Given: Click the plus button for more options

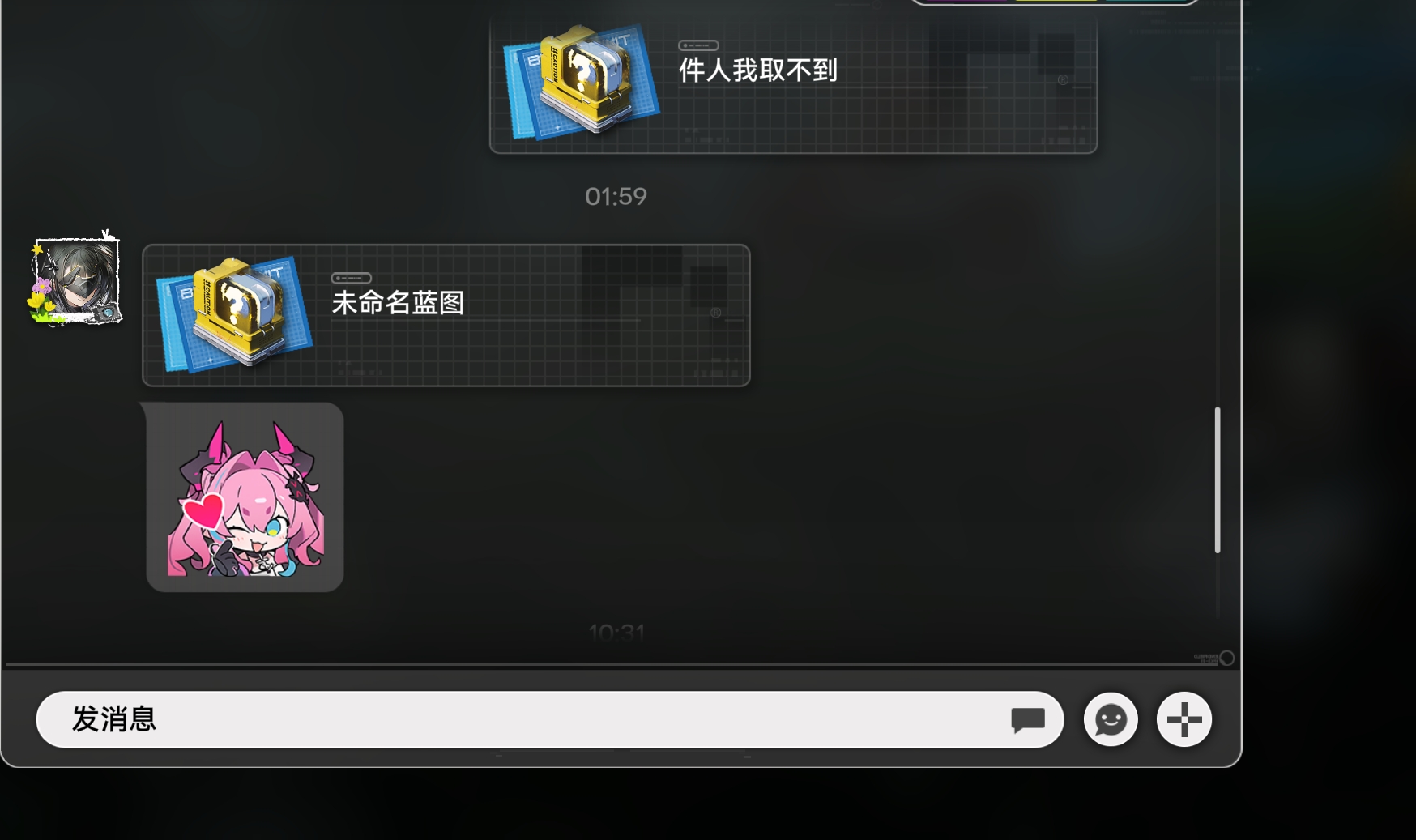Looking at the screenshot, I should (x=1184, y=719).
